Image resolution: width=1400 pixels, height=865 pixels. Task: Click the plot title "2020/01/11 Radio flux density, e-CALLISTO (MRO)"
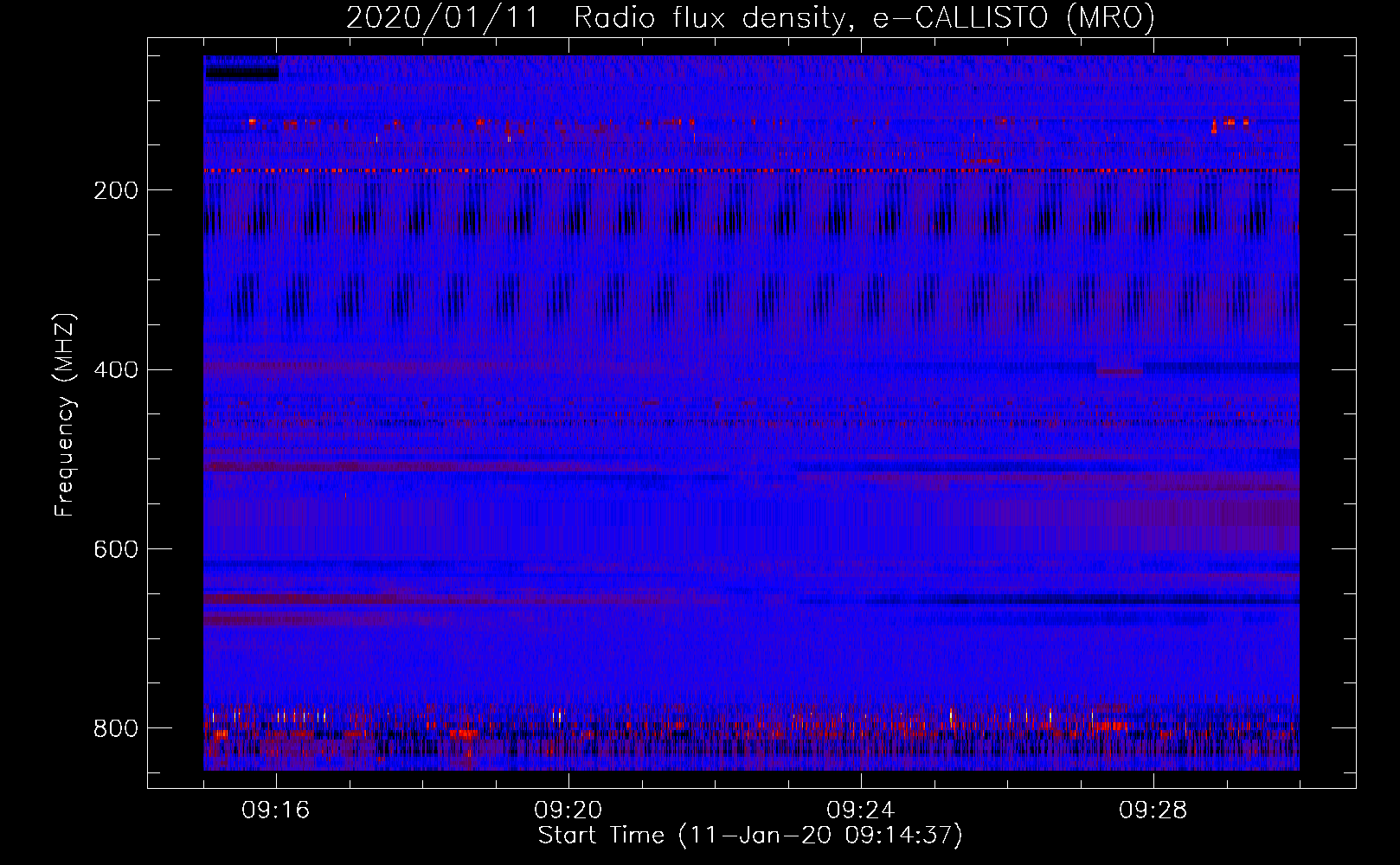tap(750, 17)
